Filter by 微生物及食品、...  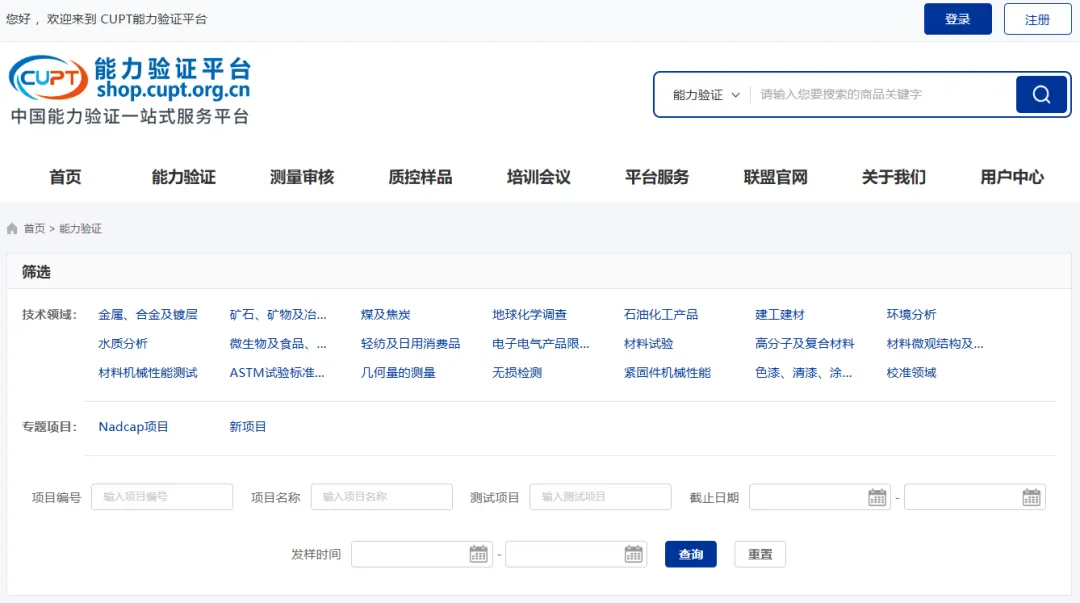tap(278, 343)
